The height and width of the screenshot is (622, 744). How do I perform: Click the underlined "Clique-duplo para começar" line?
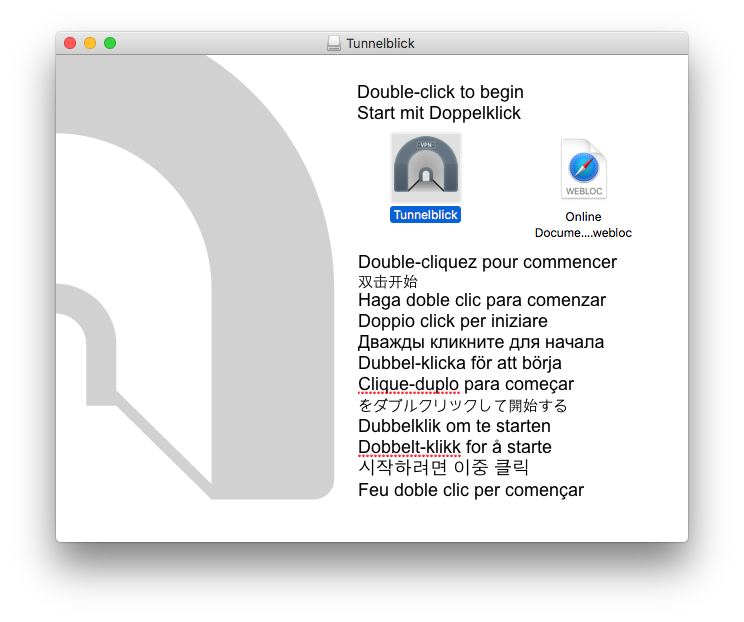[466, 384]
